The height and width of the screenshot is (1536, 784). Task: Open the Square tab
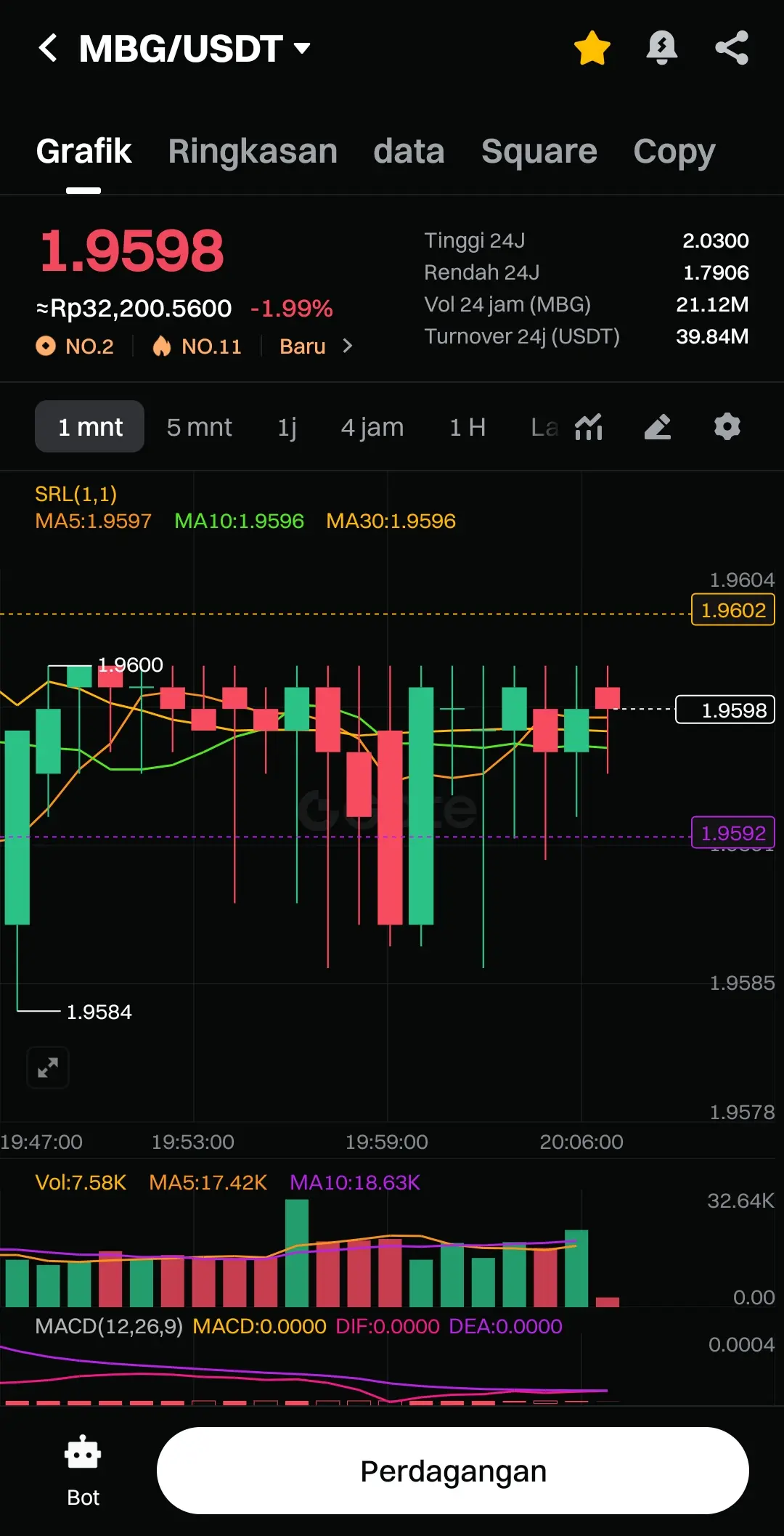[539, 151]
